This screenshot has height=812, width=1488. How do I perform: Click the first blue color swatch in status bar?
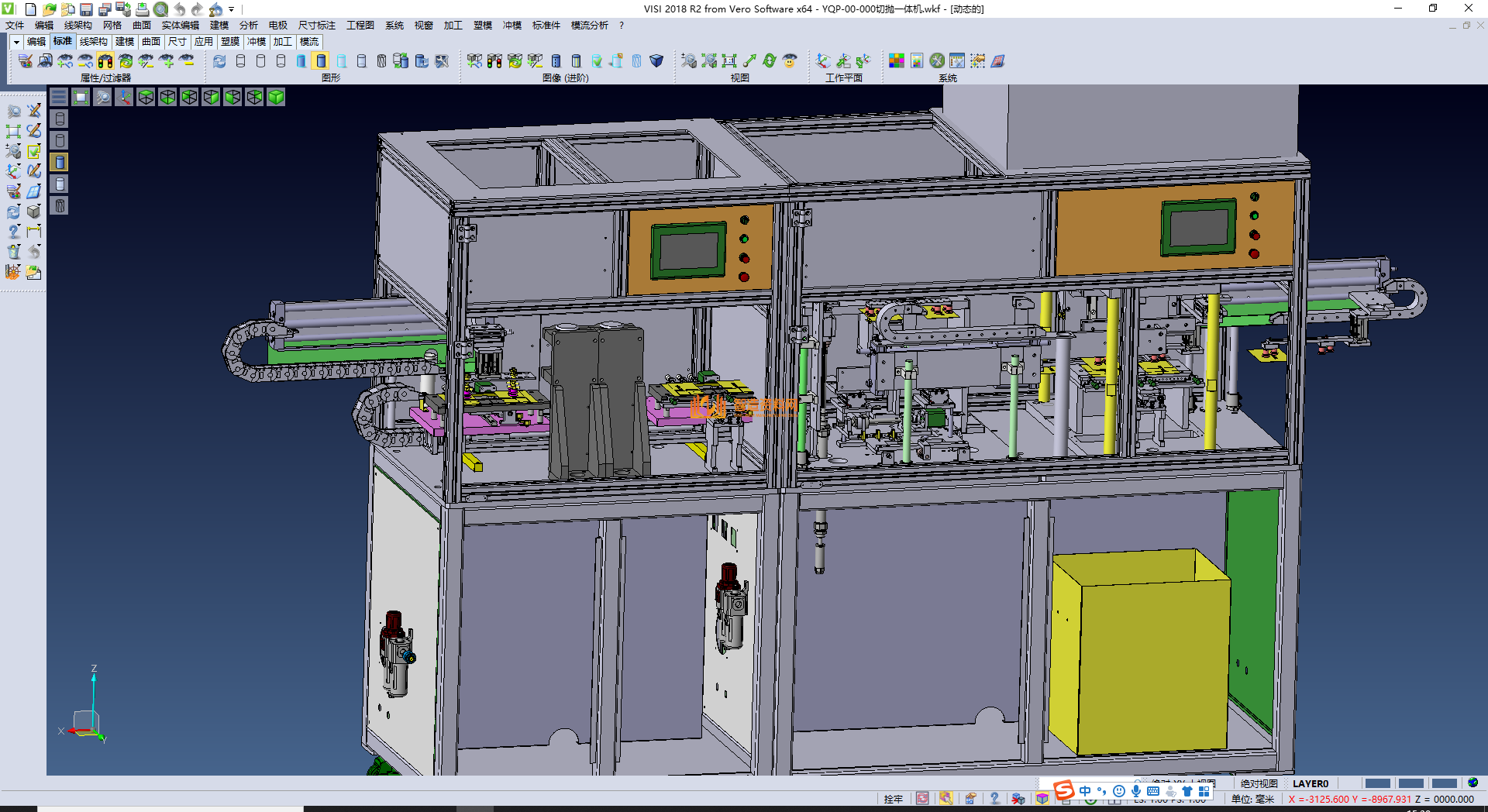click(x=1377, y=783)
